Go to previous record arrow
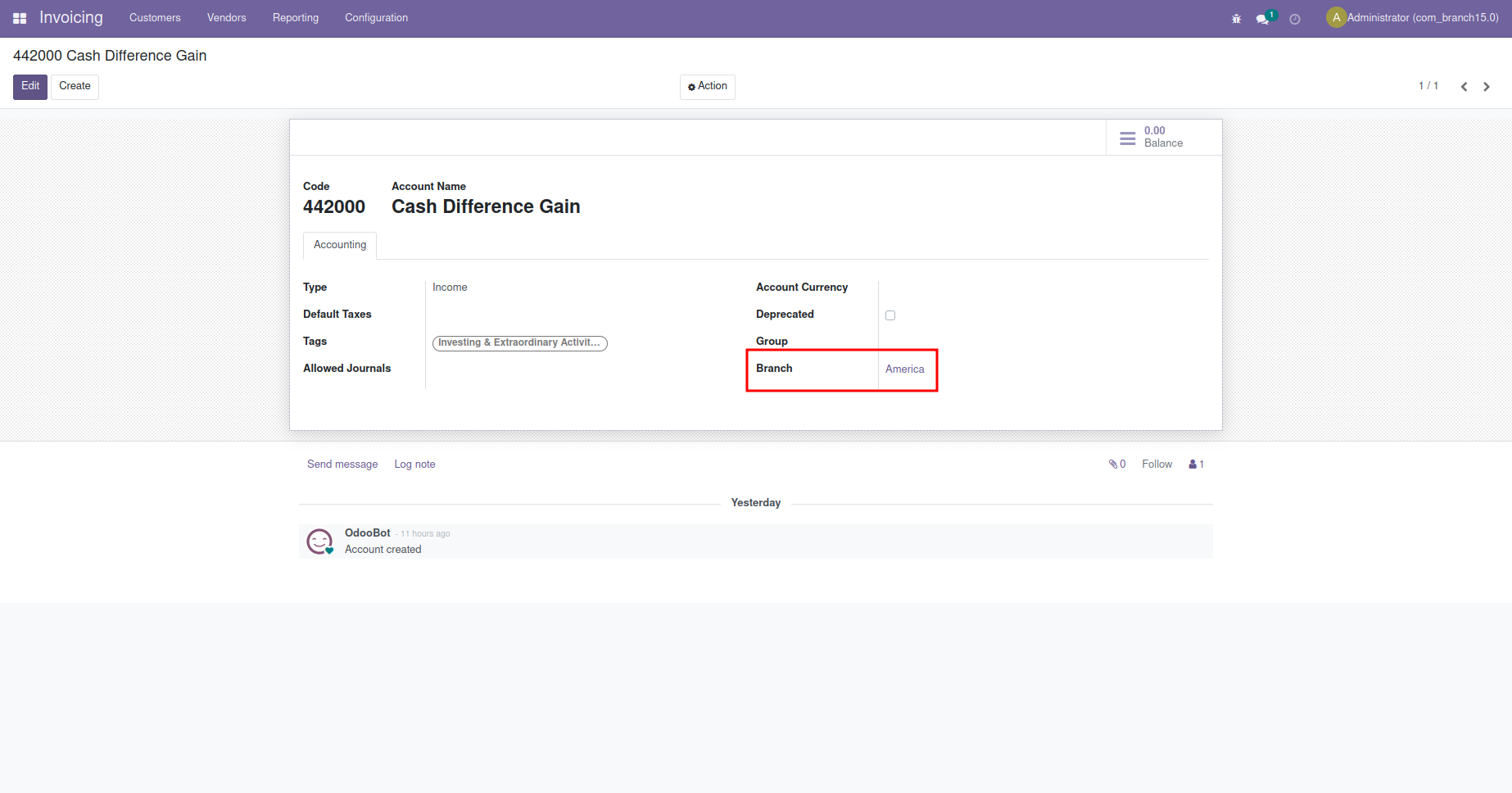Viewport: 1512px width, 793px height. [1464, 87]
